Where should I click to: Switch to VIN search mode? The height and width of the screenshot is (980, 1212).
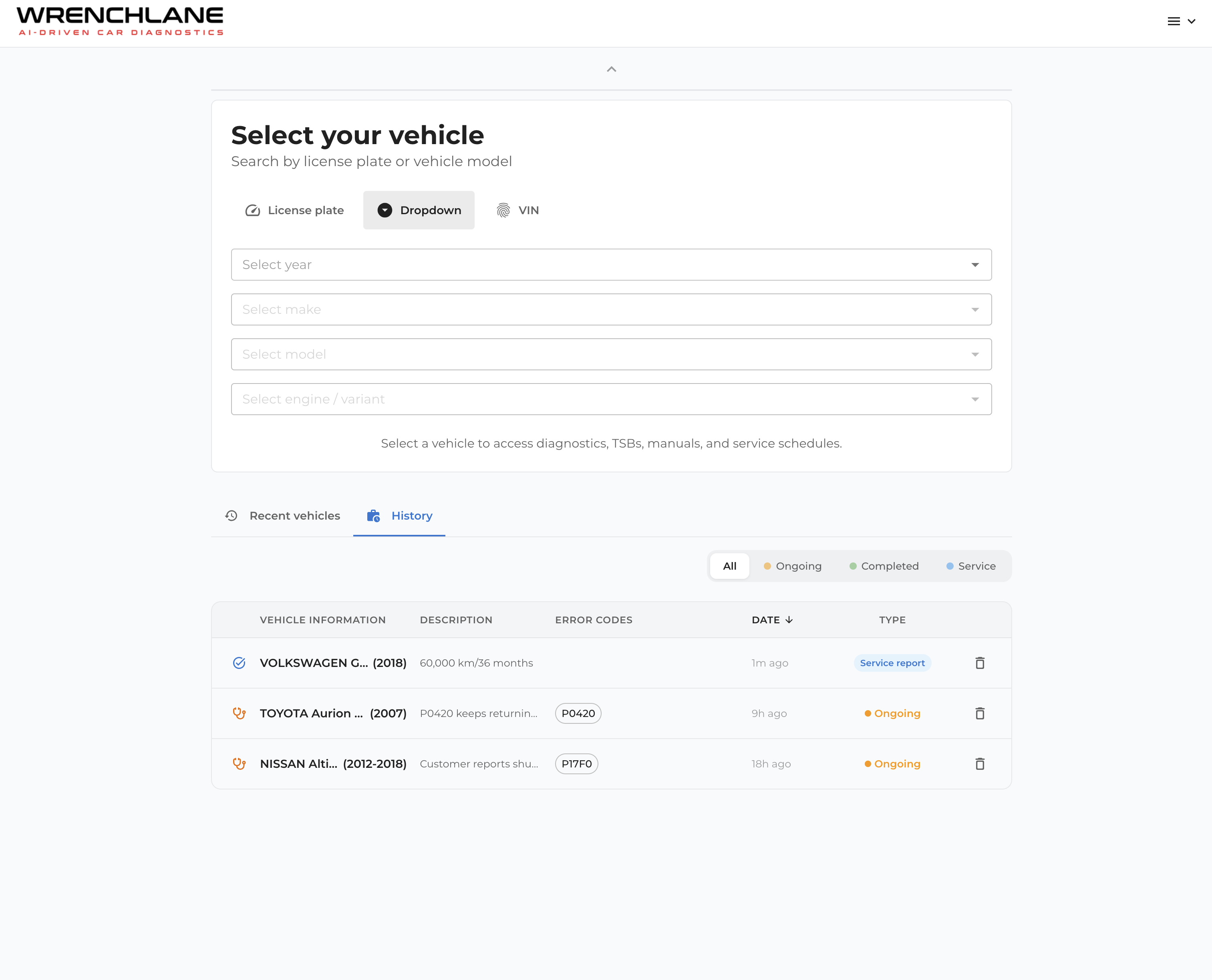(x=517, y=210)
